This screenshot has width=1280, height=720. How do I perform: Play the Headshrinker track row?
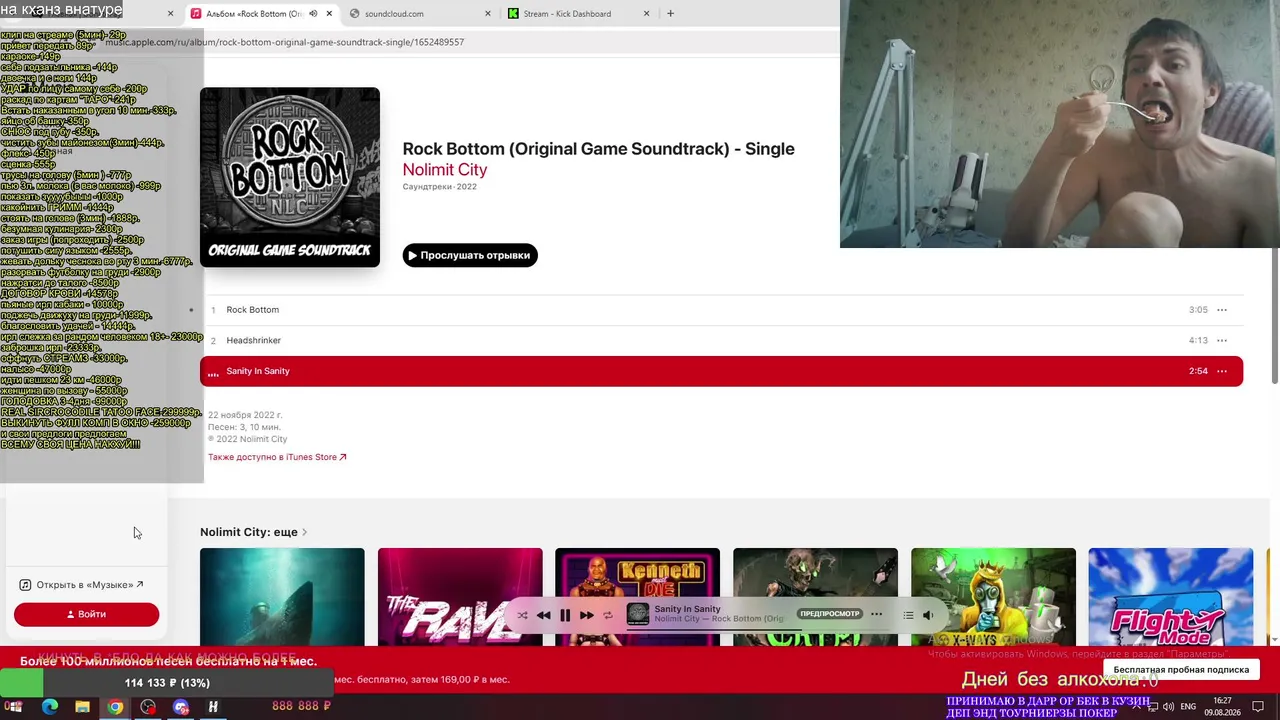click(721, 340)
